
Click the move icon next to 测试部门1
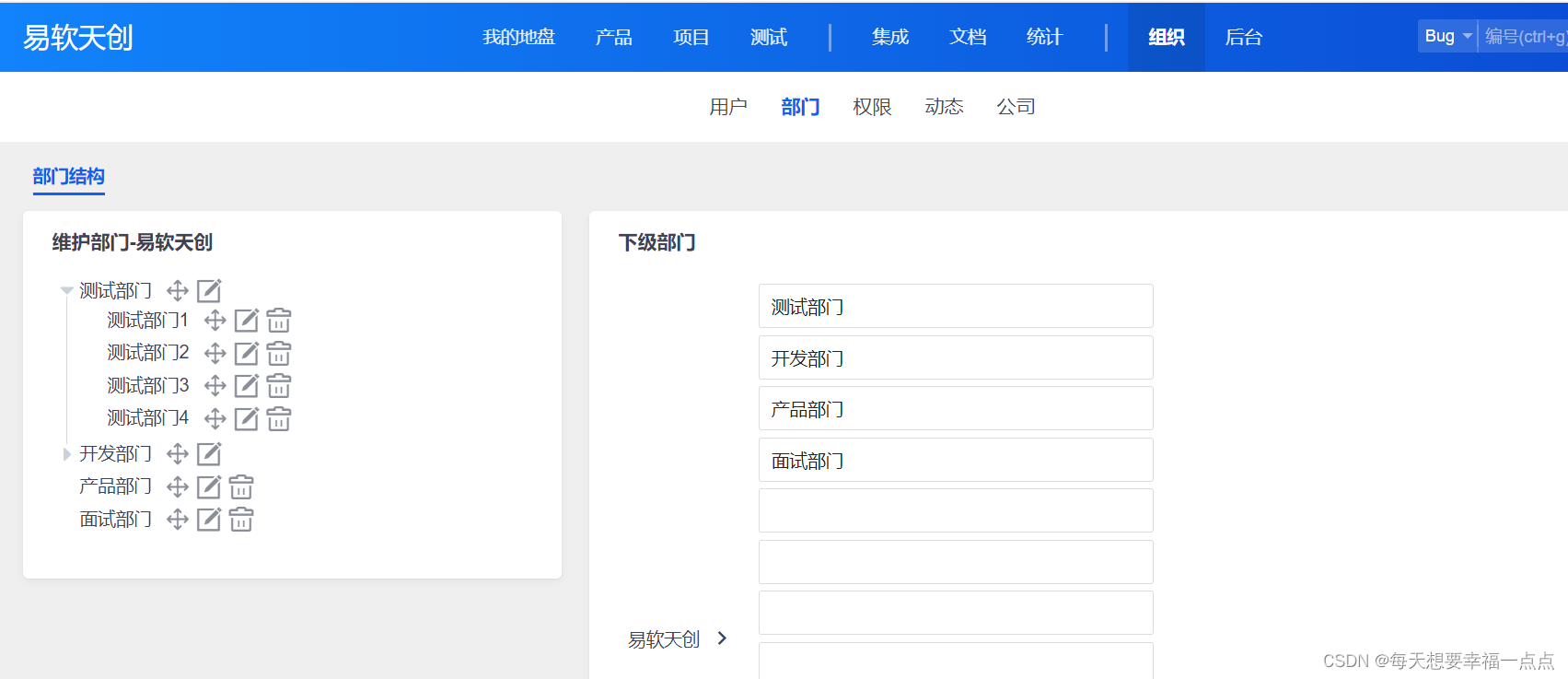point(215,321)
